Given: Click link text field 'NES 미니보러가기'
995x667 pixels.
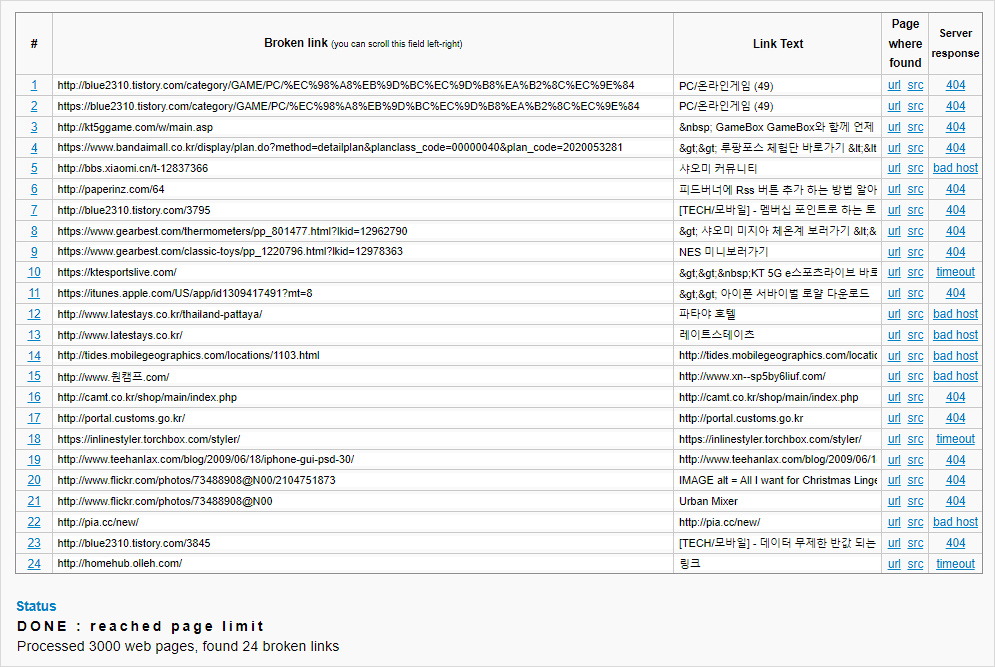Looking at the screenshot, I should pos(777,252).
